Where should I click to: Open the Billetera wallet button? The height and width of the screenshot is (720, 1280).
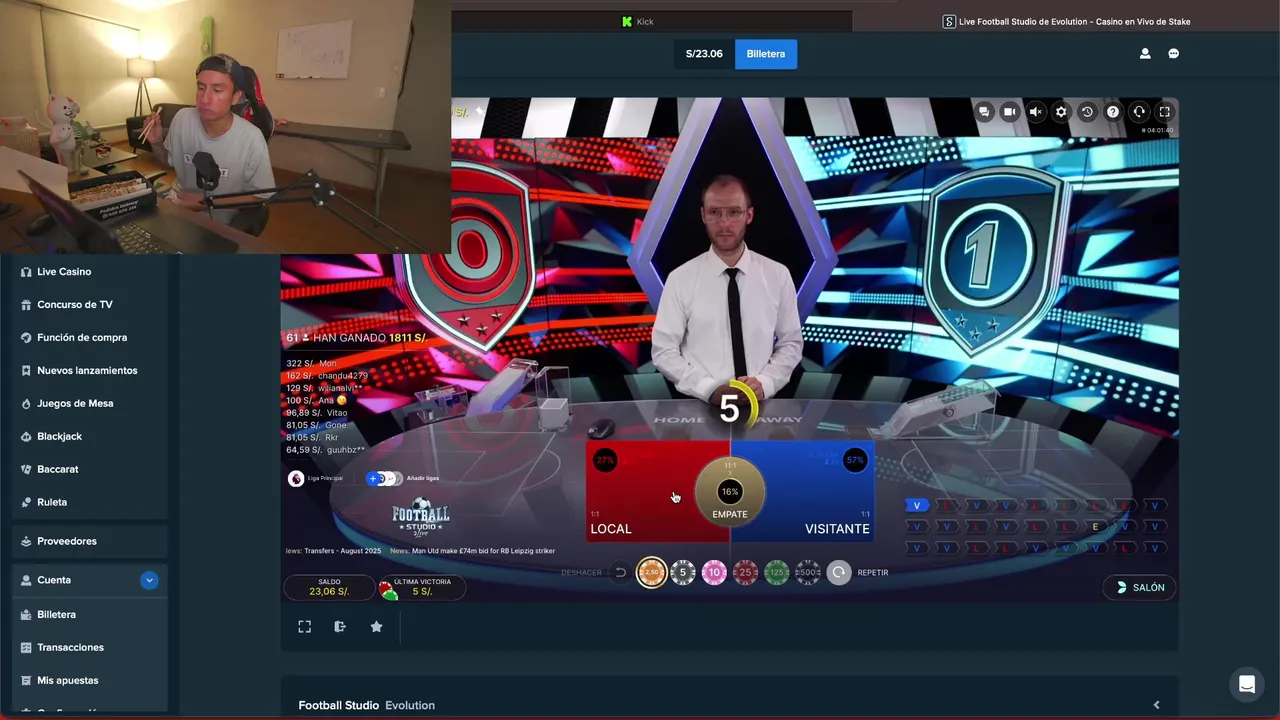coord(766,54)
